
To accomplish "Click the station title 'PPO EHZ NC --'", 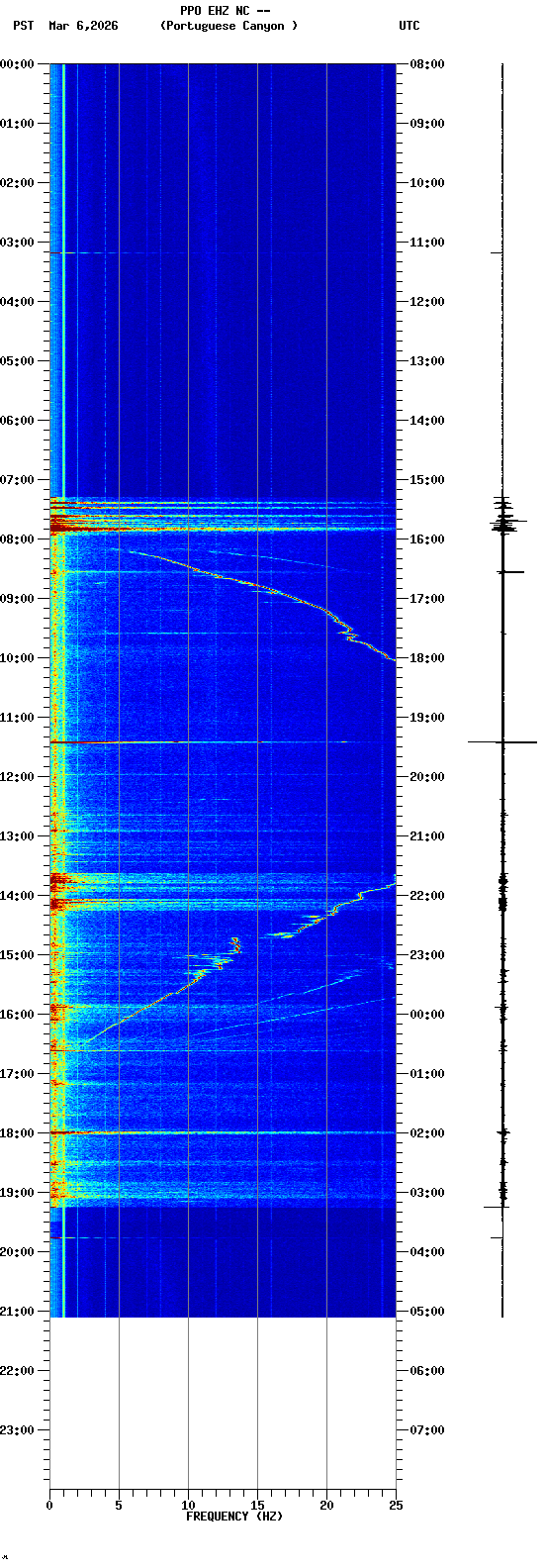I will tap(226, 11).
